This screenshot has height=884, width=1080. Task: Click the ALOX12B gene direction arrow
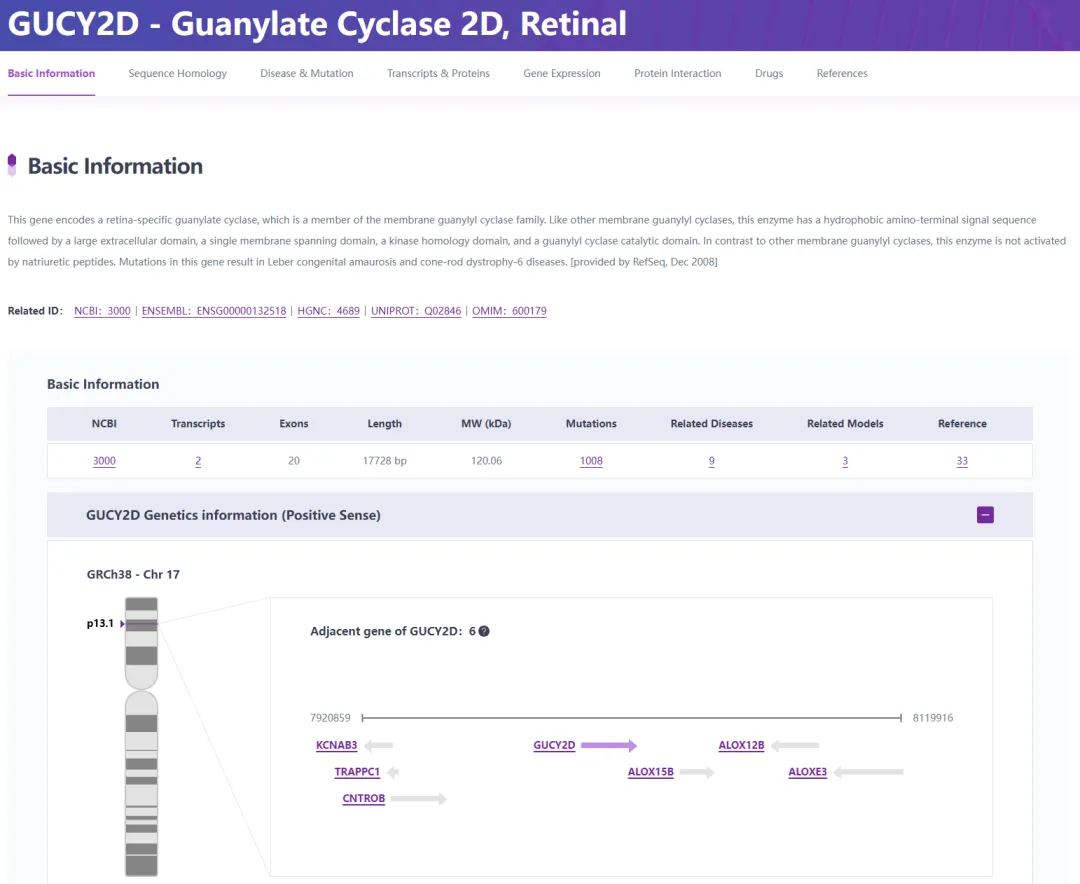tap(795, 745)
